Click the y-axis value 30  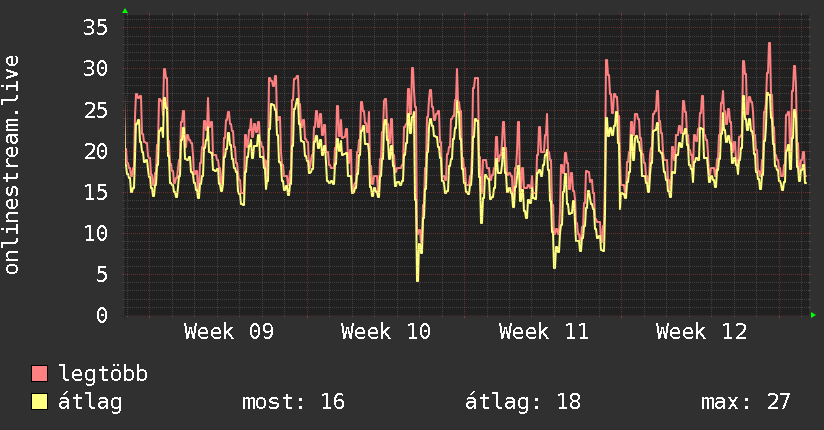click(96, 68)
